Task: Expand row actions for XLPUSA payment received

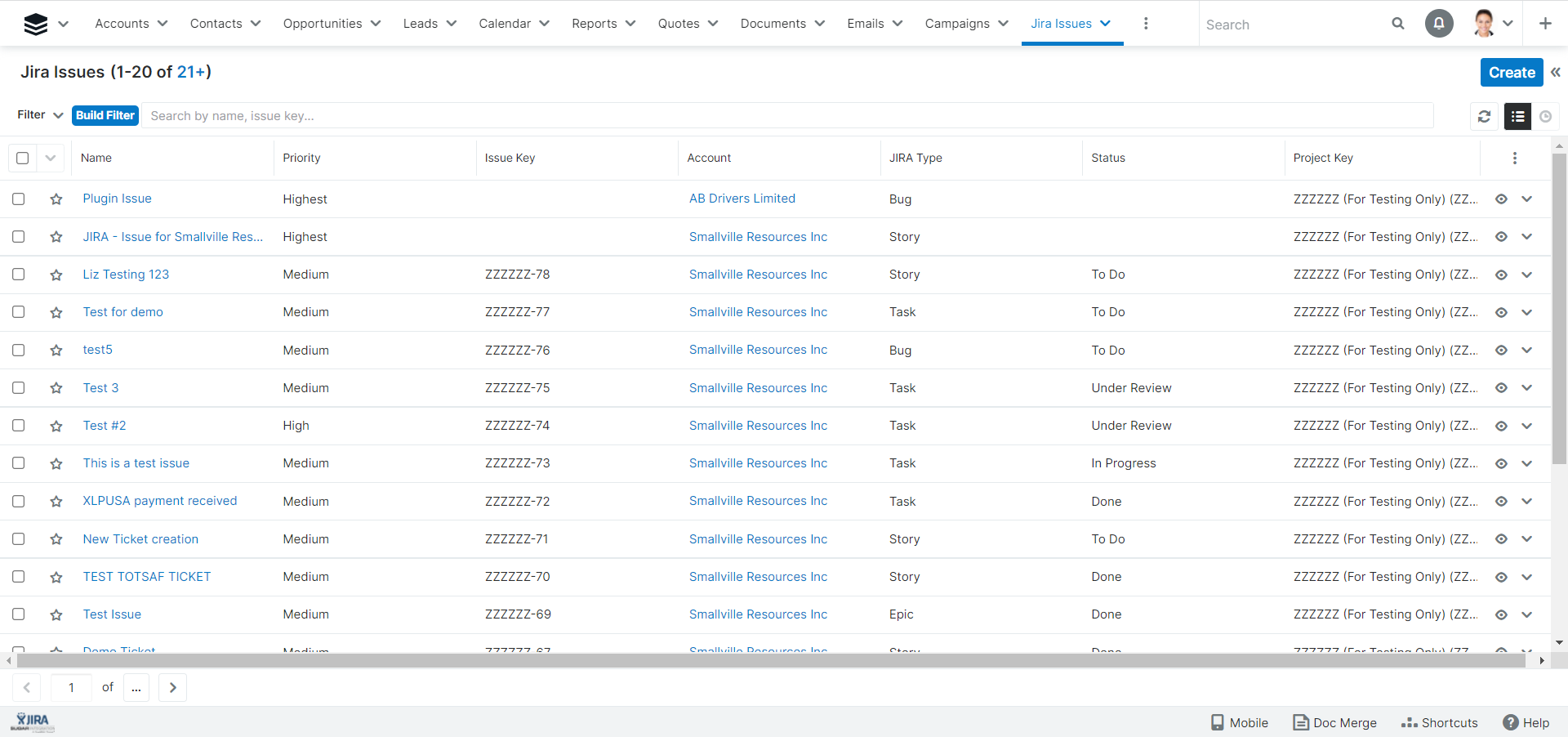Action: pos(1526,501)
